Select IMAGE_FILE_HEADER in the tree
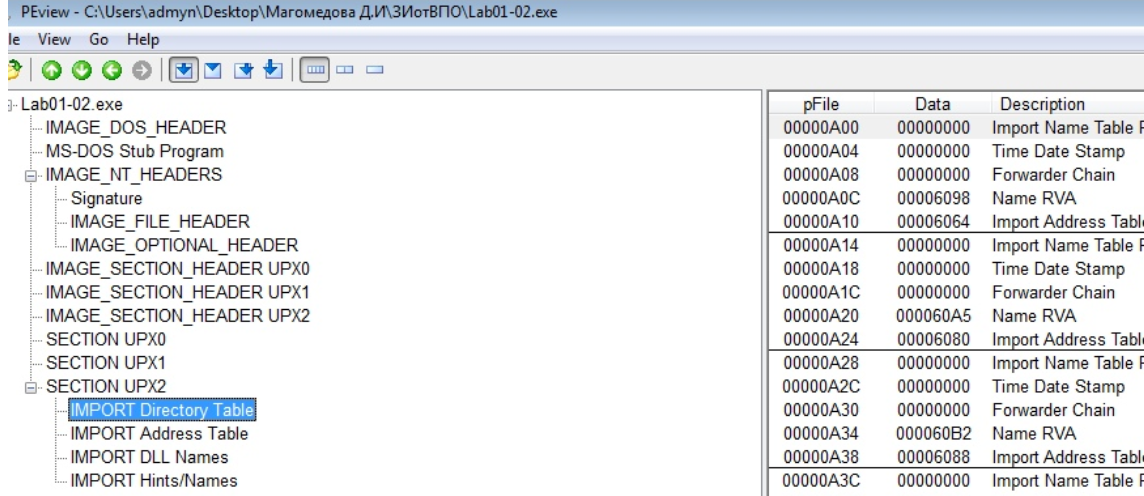Viewport: 1144px width, 496px height. tap(160, 222)
